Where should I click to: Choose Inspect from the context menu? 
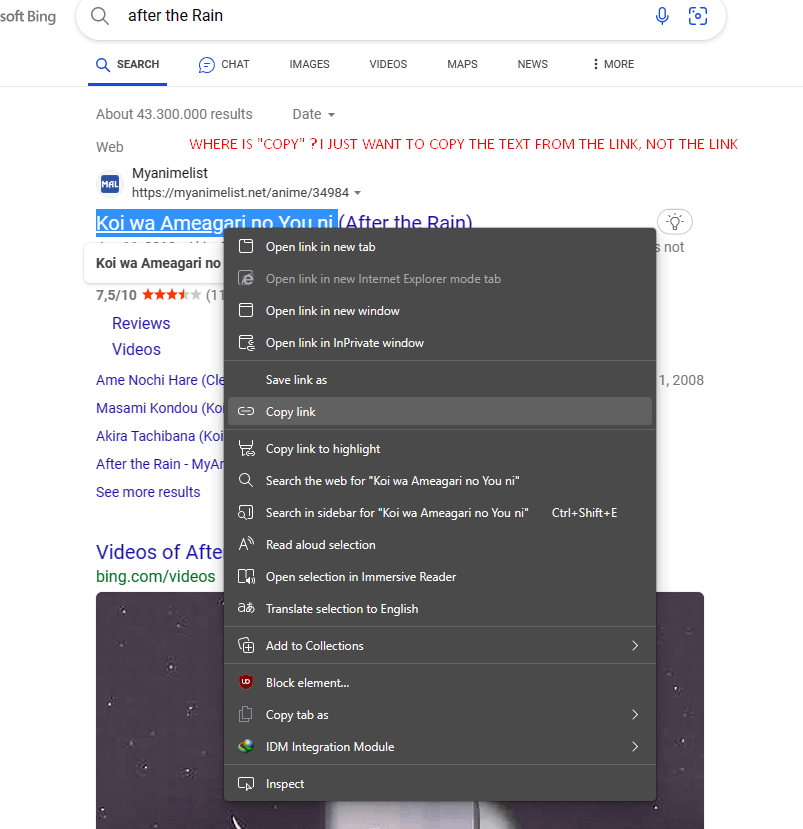coord(440,784)
